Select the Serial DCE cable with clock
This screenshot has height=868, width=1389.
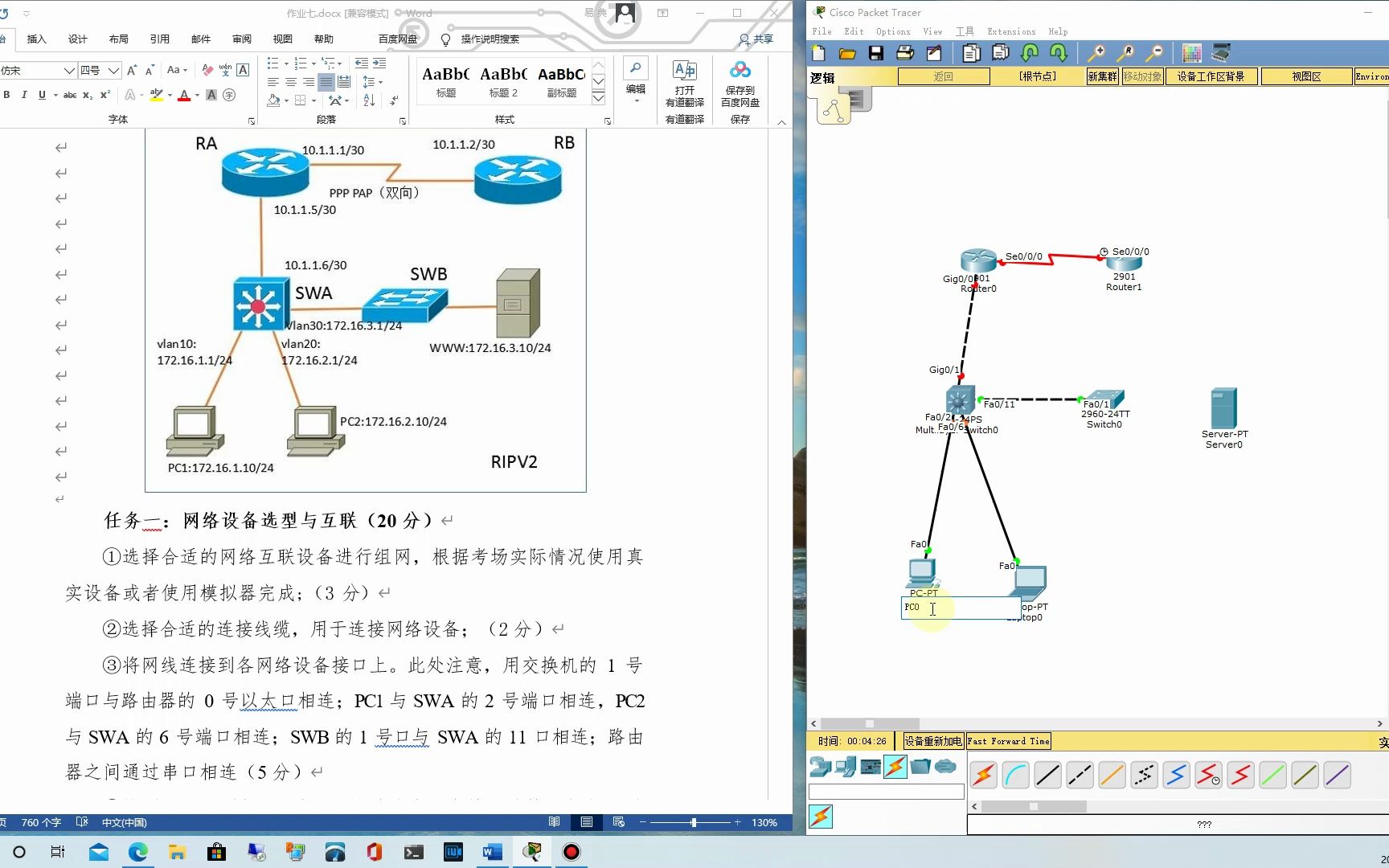[x=1208, y=774]
